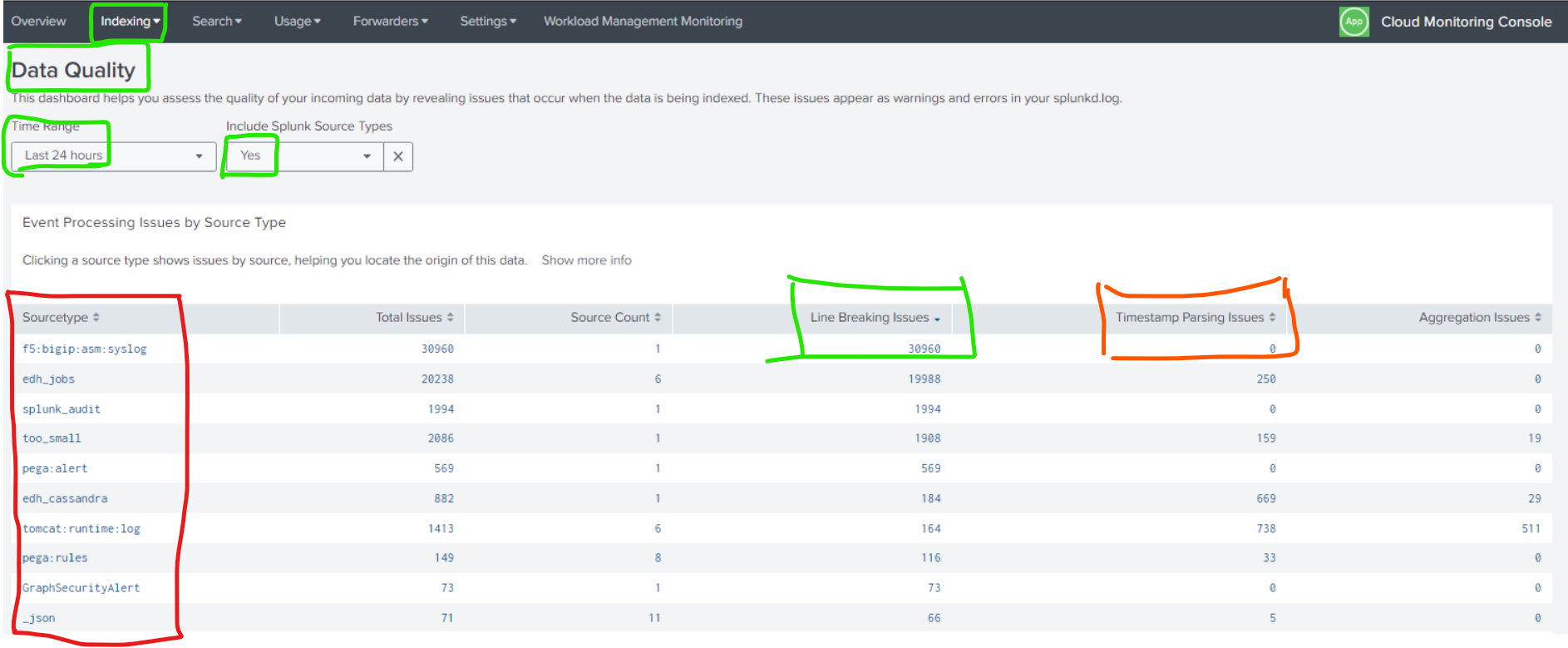Screen dimensions: 1568x648
Task: Open the Time Range dropdown
Action: [113, 156]
